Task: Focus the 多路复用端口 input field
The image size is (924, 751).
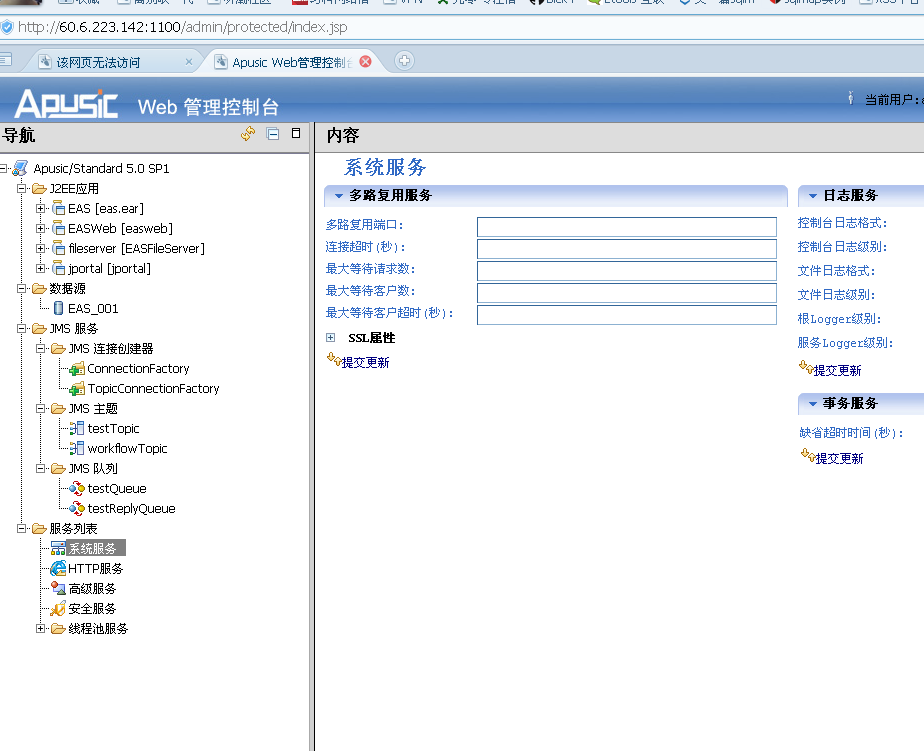Action: (x=627, y=227)
